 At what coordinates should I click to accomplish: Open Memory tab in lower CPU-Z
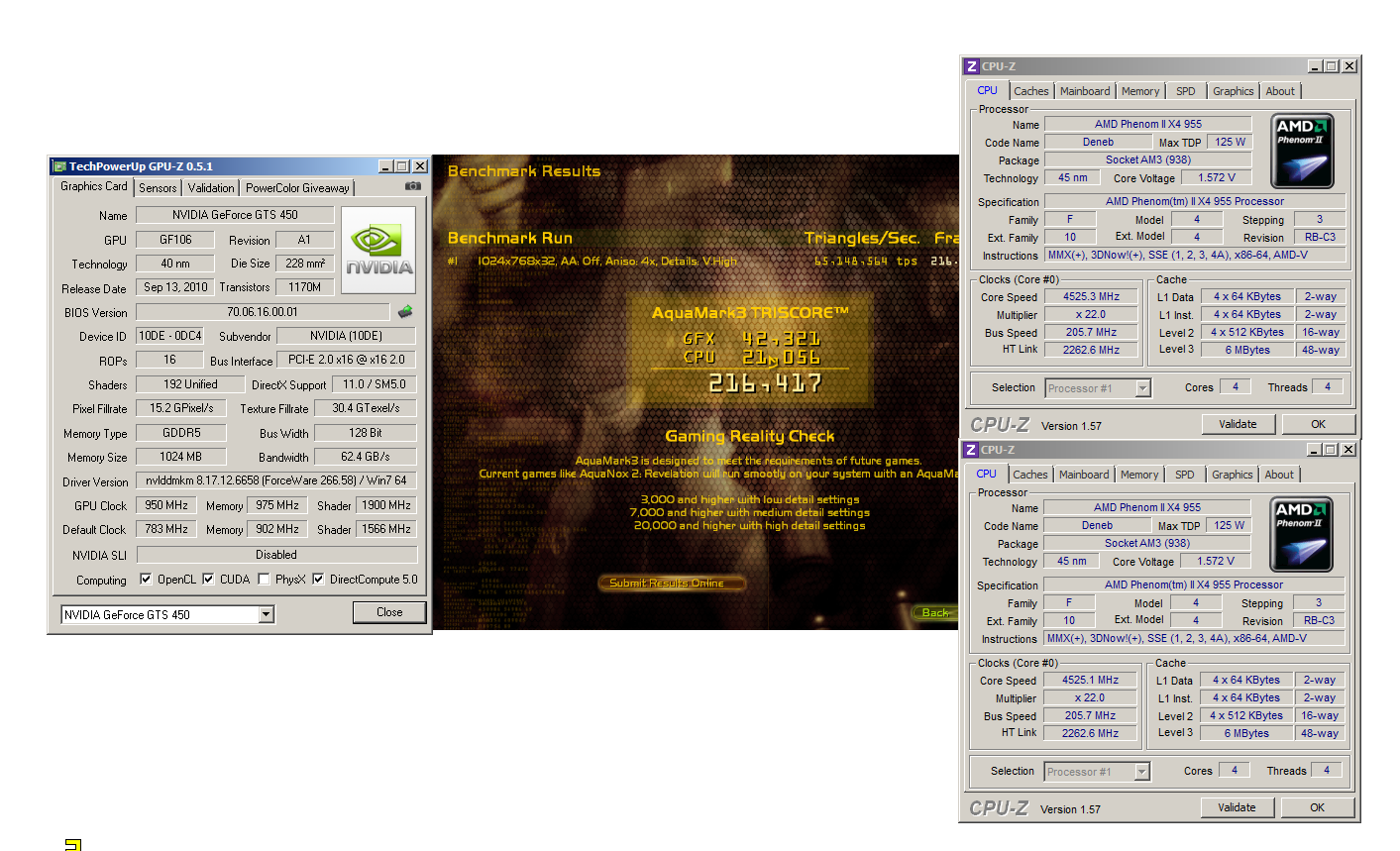pyautogui.click(x=1139, y=475)
